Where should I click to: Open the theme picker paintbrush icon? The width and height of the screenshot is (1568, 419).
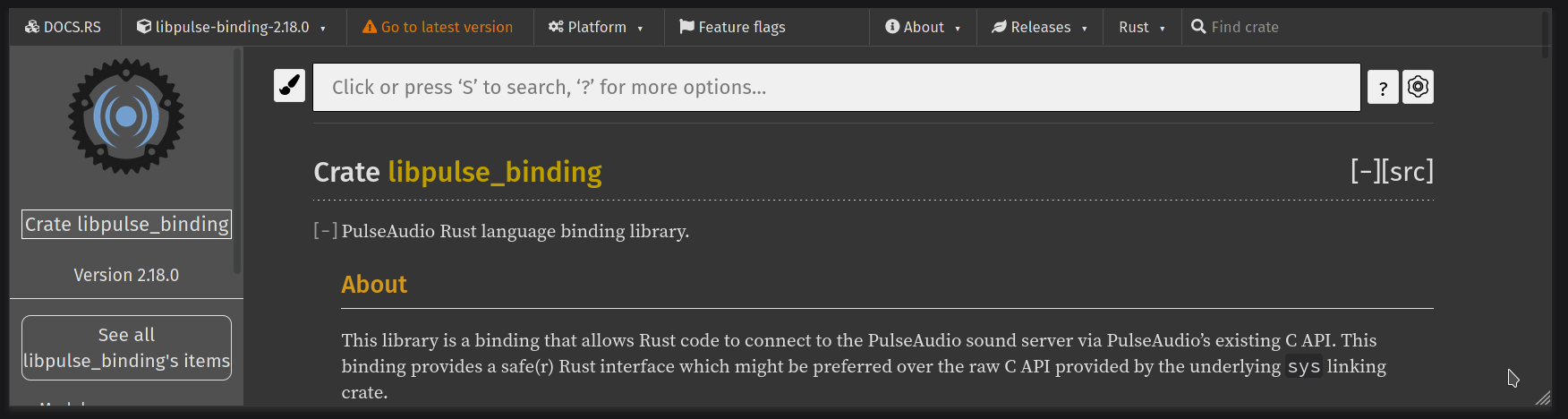point(289,86)
